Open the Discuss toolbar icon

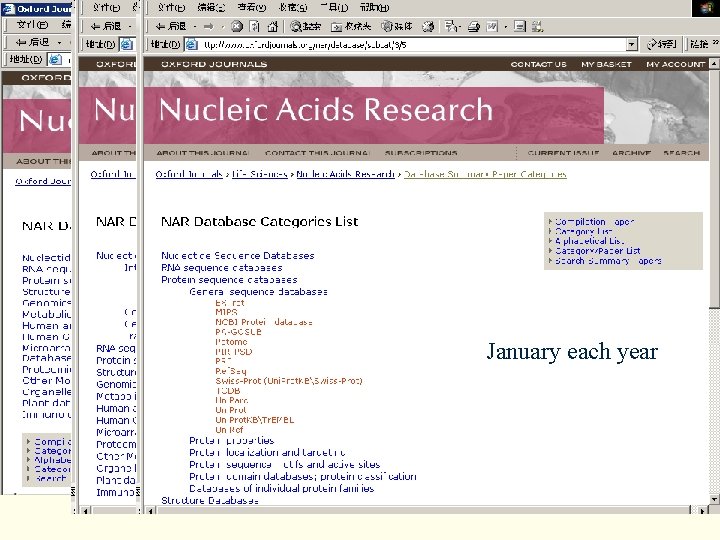[x=520, y=27]
